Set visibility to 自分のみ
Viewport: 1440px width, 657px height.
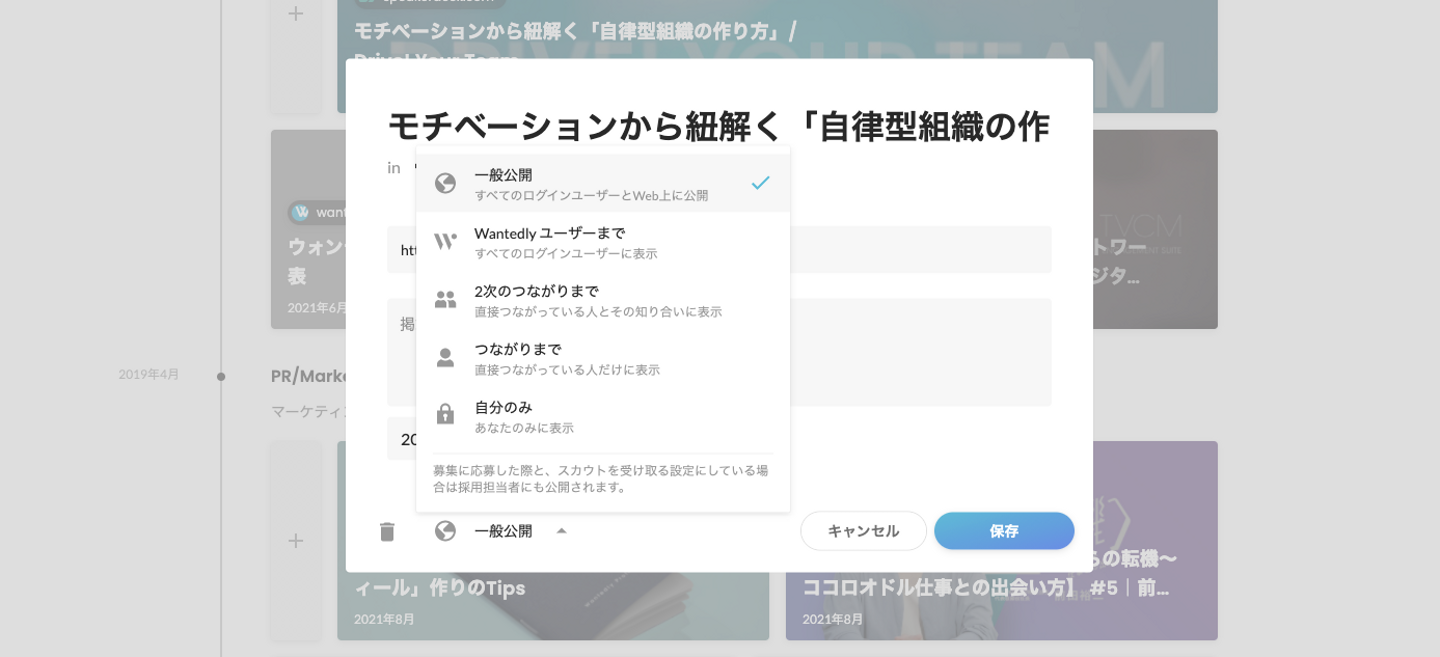[x=603, y=415]
